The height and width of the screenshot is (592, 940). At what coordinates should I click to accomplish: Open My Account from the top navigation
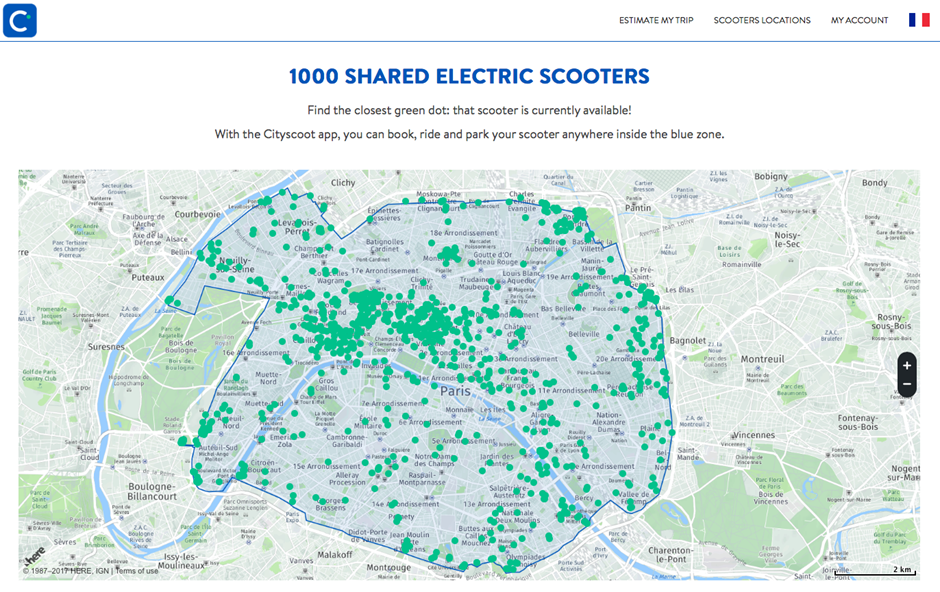click(x=859, y=20)
